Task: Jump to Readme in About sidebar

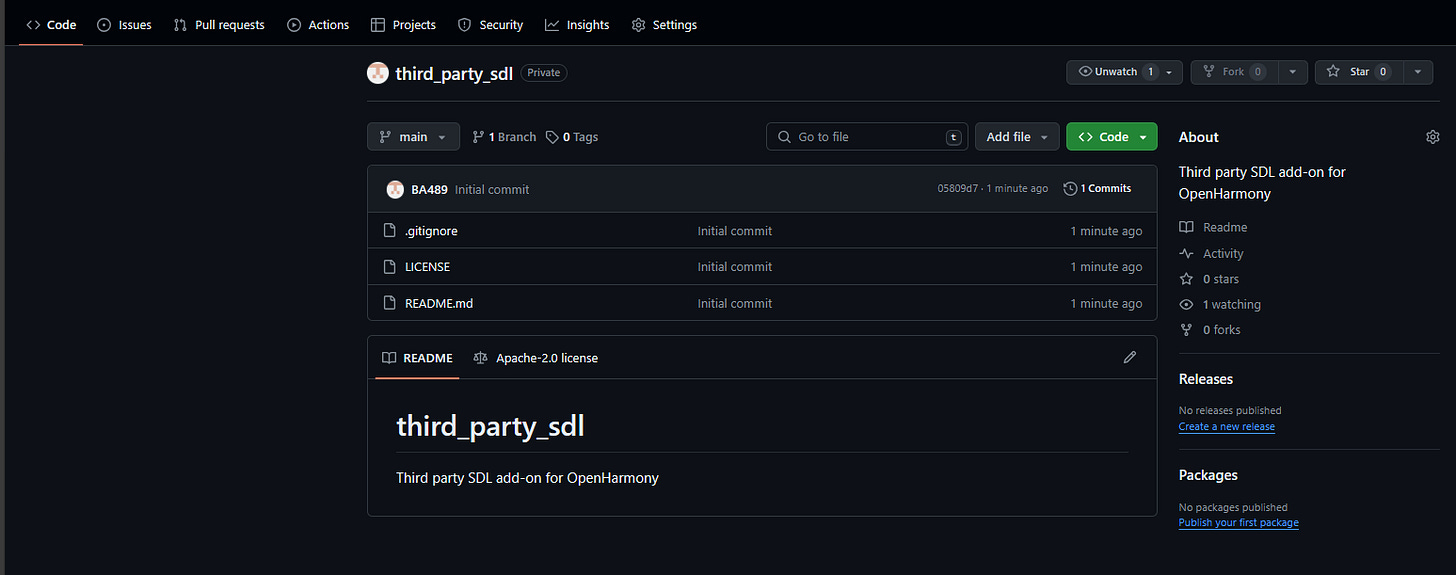Action: pyautogui.click(x=1213, y=227)
